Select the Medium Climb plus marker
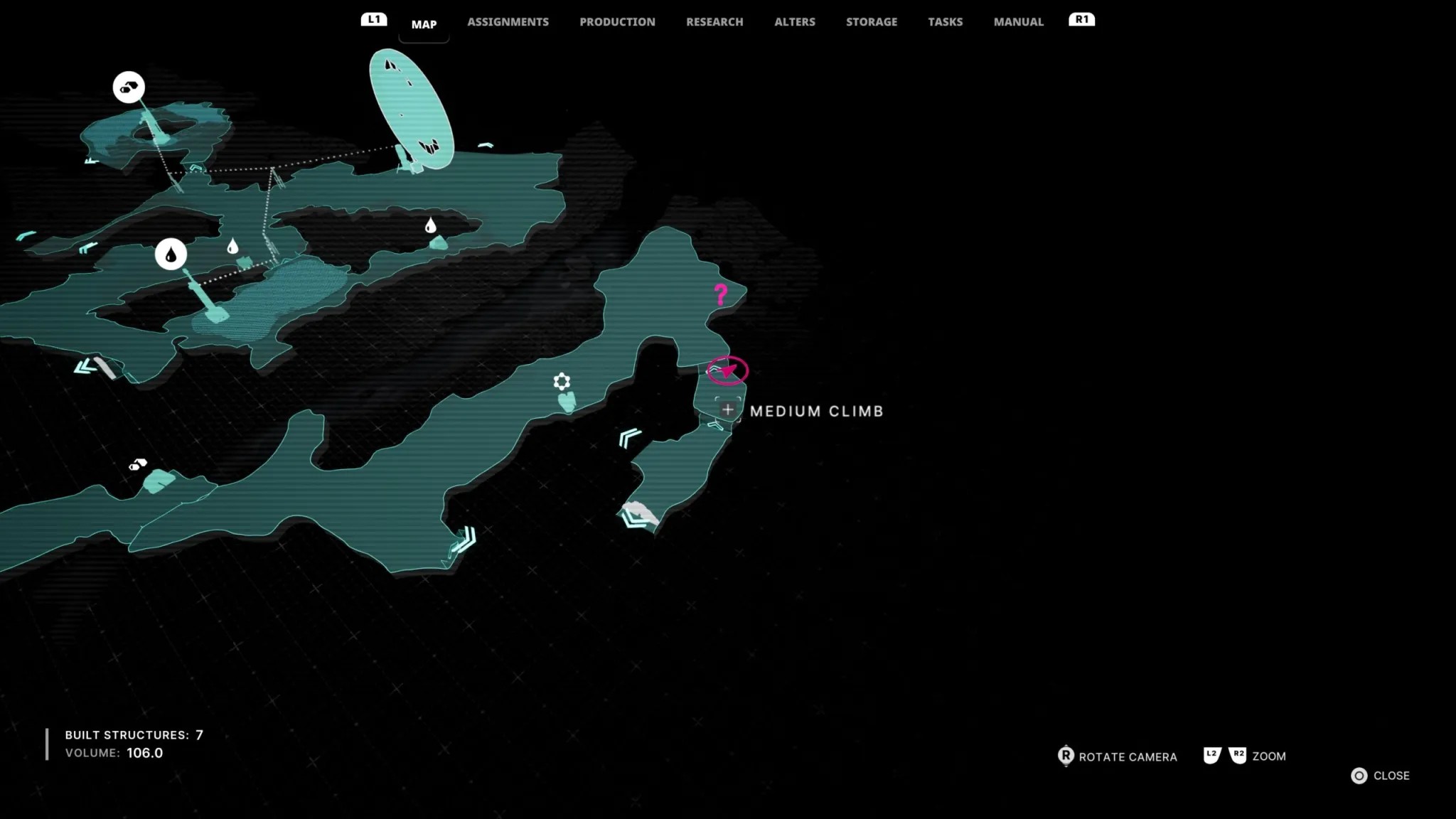Screen dimensions: 1456x819 click(727, 409)
